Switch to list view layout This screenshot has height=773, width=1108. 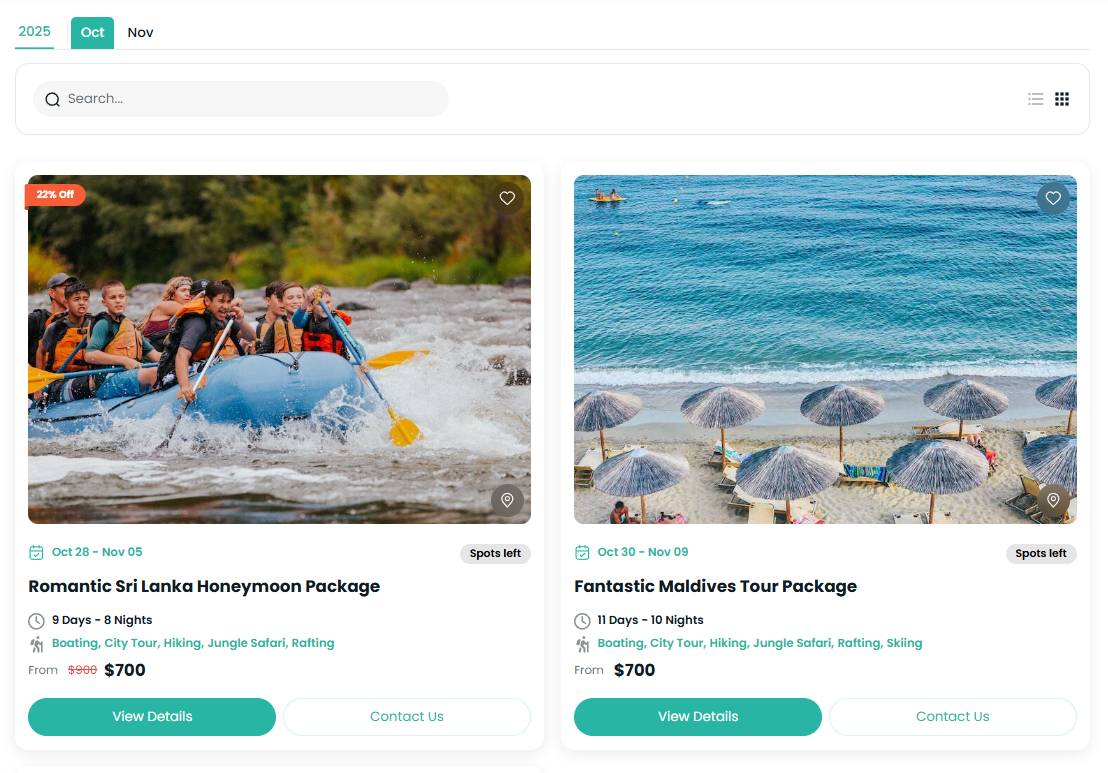click(1036, 99)
